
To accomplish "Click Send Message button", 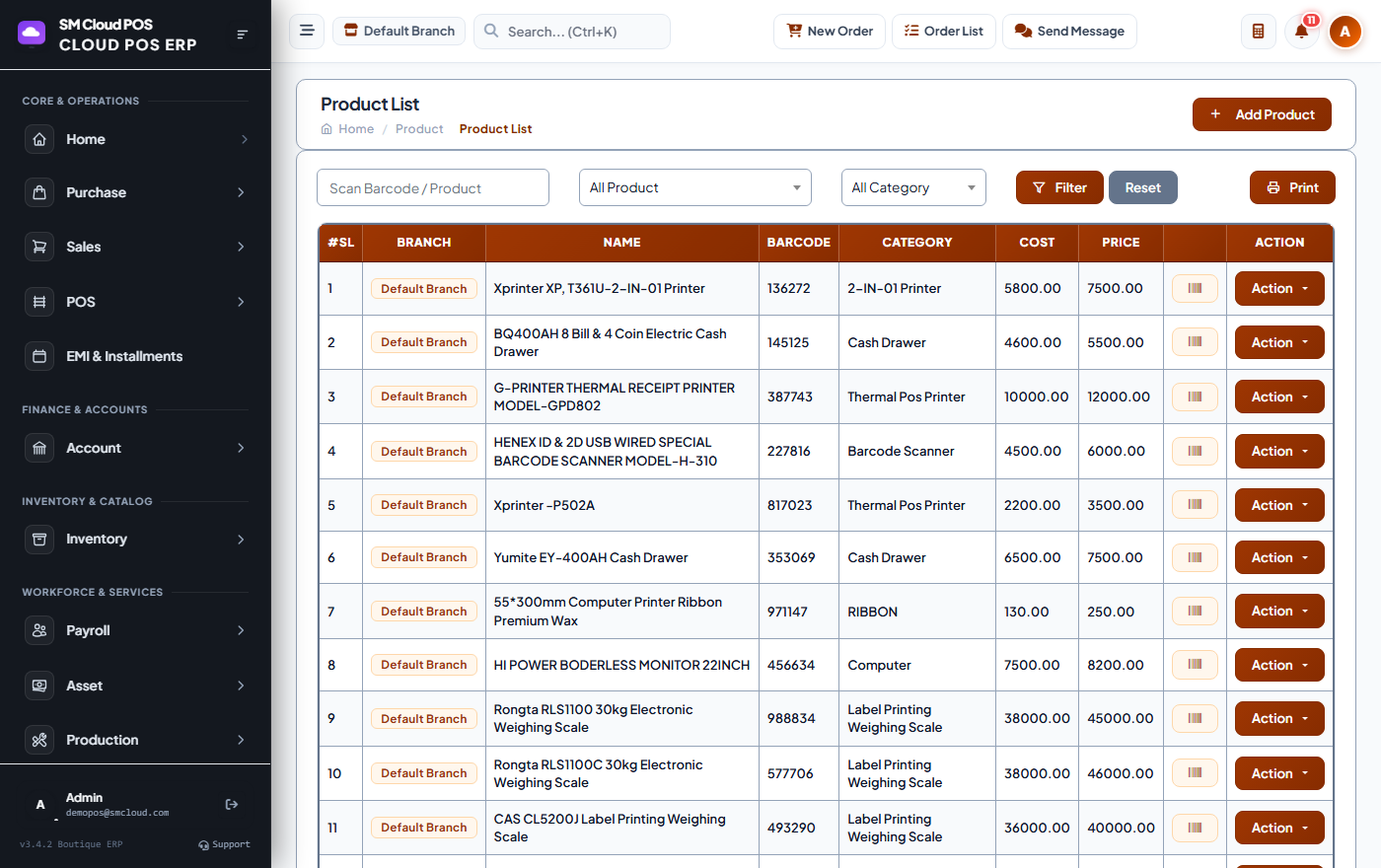I will tap(1069, 31).
